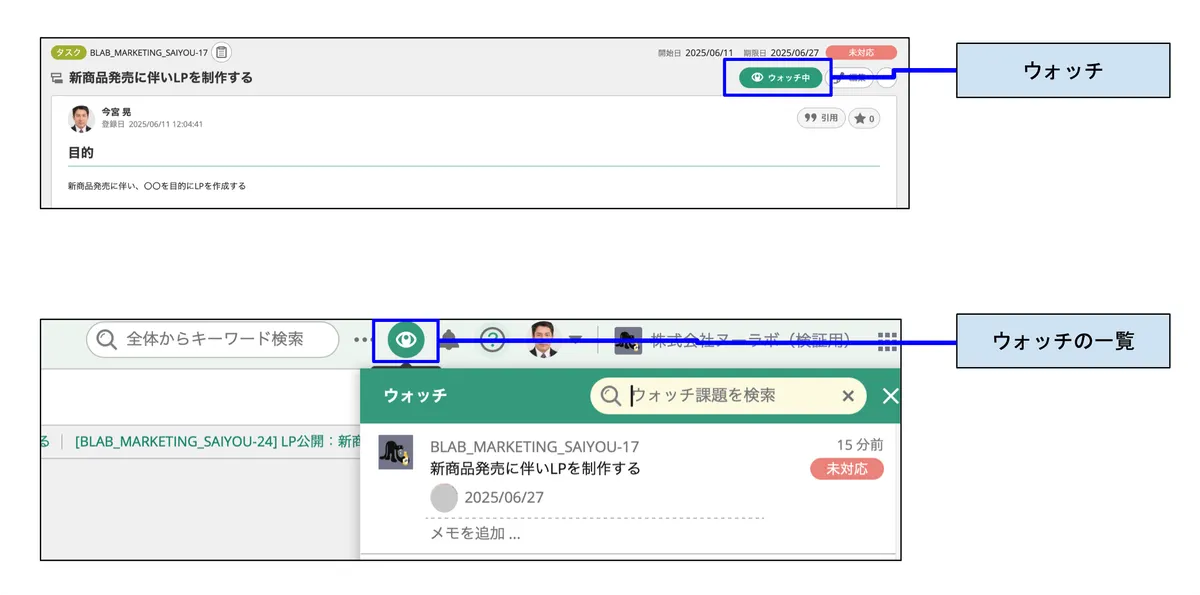Clear the watch search with the x icon

tap(848, 396)
